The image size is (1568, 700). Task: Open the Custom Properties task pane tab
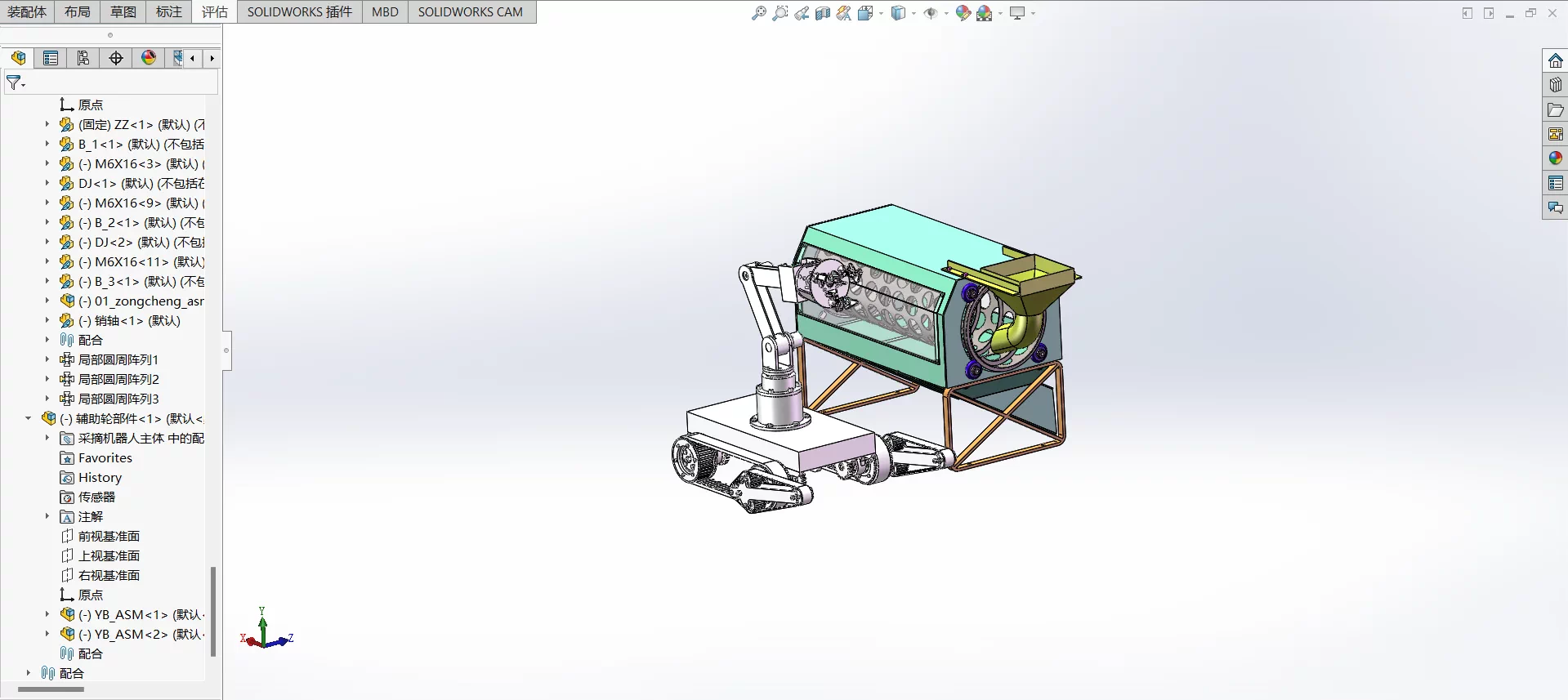[x=1555, y=183]
